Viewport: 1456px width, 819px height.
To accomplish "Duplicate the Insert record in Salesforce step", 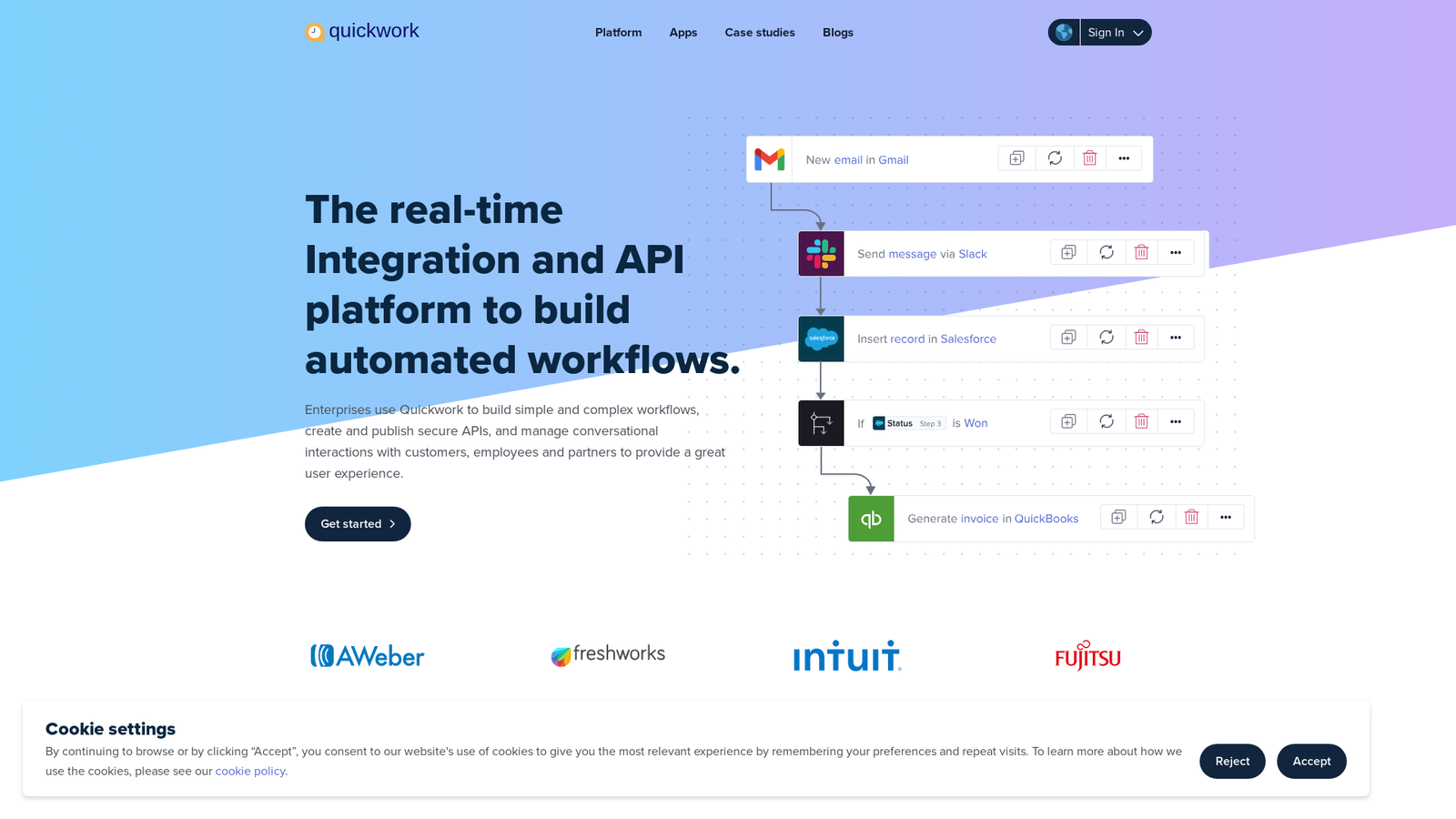I will (1069, 338).
